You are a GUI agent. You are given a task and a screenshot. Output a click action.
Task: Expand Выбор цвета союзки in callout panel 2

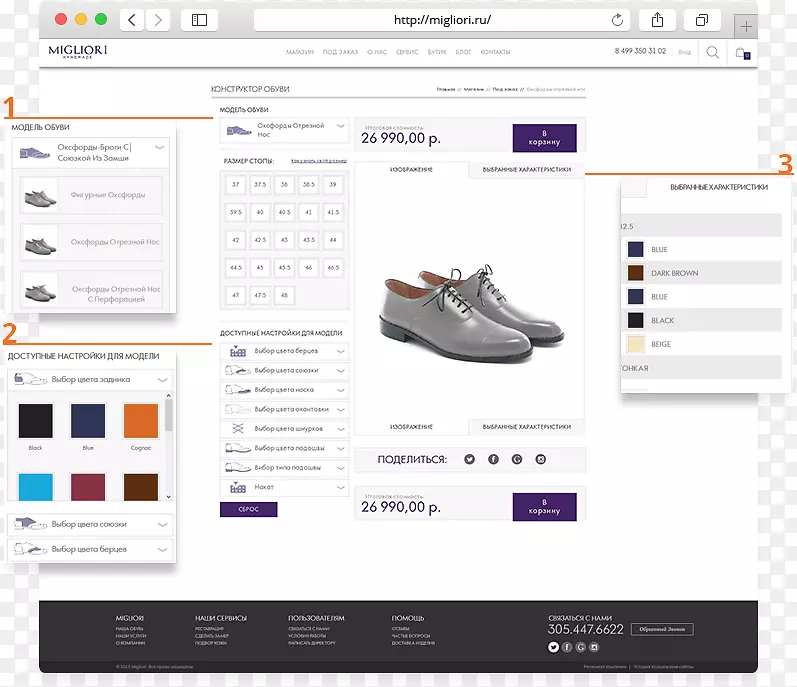tap(90, 524)
